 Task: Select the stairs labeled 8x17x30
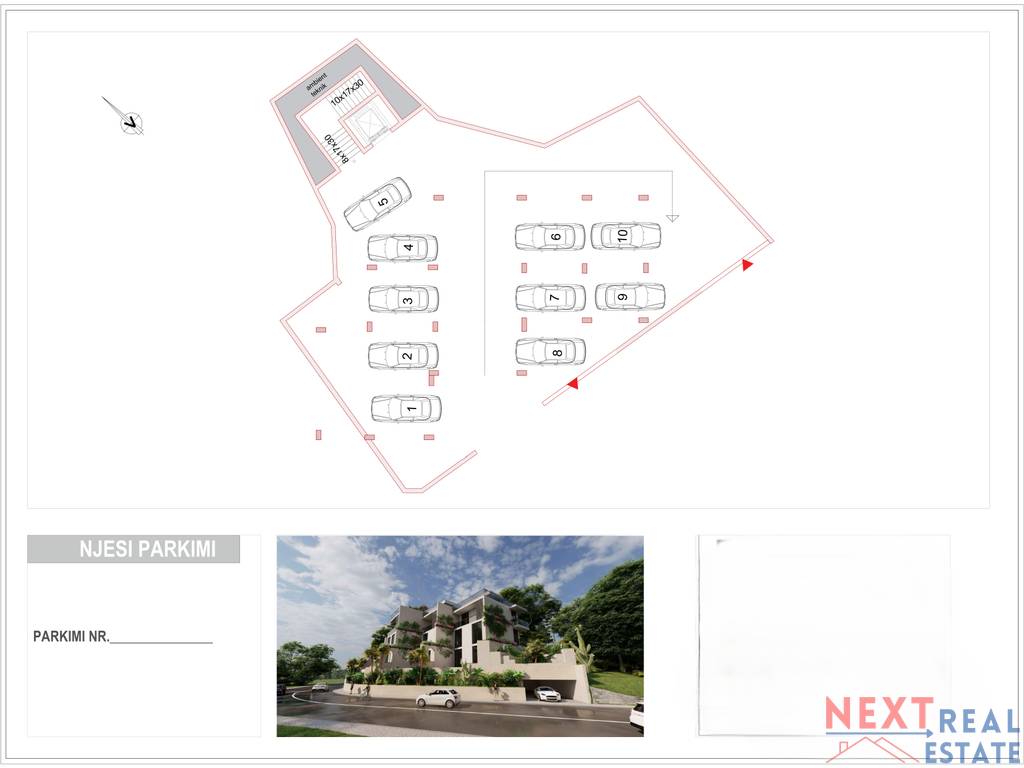335,148
